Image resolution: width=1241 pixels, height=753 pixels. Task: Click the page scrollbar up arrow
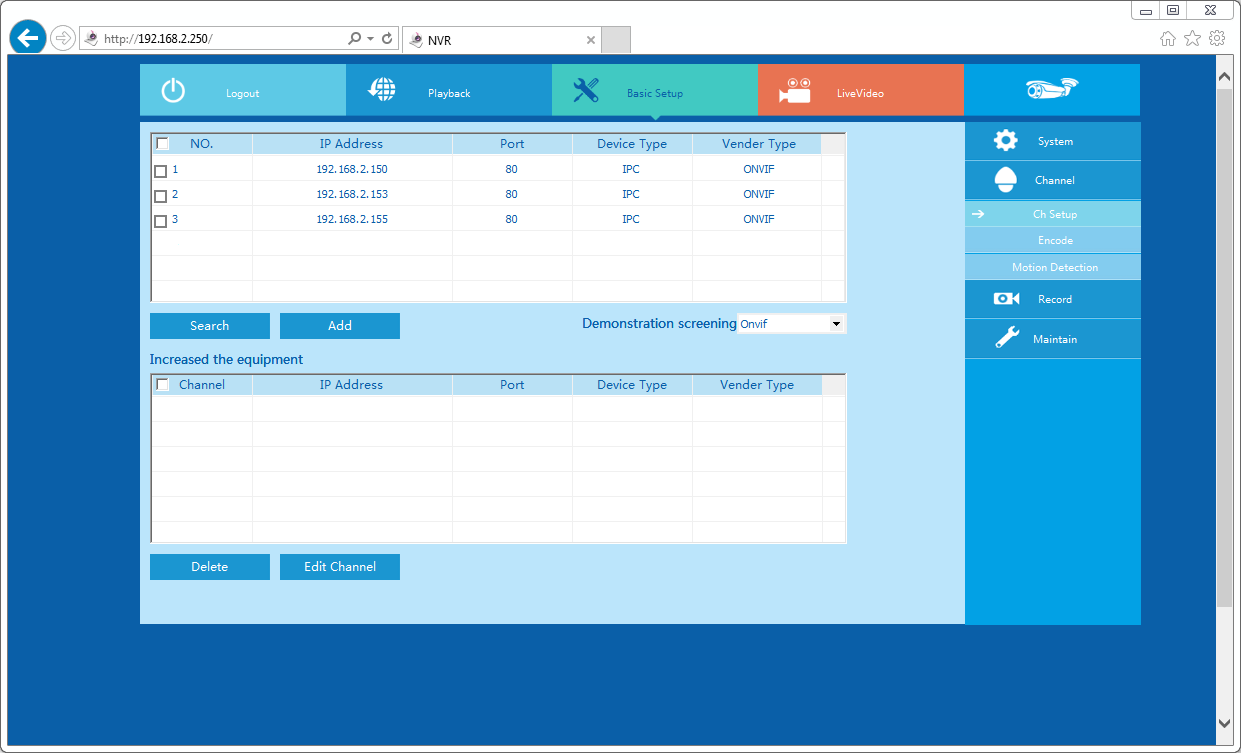tap(1225, 75)
